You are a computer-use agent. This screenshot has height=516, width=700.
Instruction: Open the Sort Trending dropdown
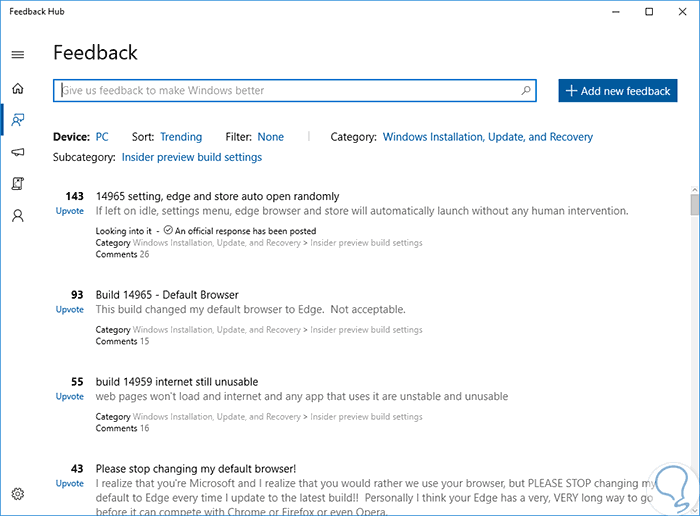180,137
